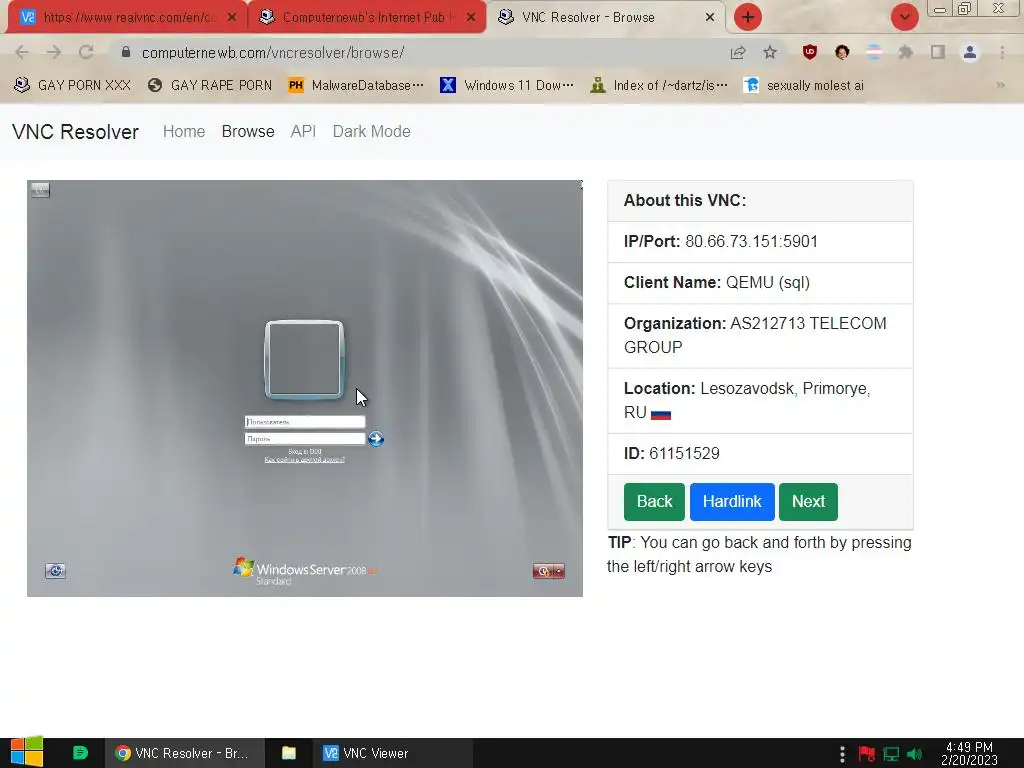Screen dimensions: 1024x768
Task: Open the Chrome profile avatar
Action: 970,52
